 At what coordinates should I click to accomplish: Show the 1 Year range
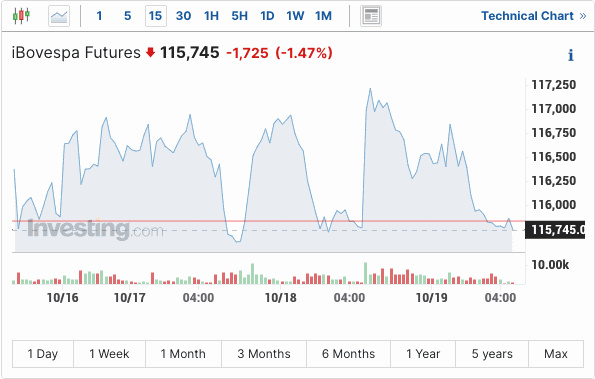click(x=423, y=354)
